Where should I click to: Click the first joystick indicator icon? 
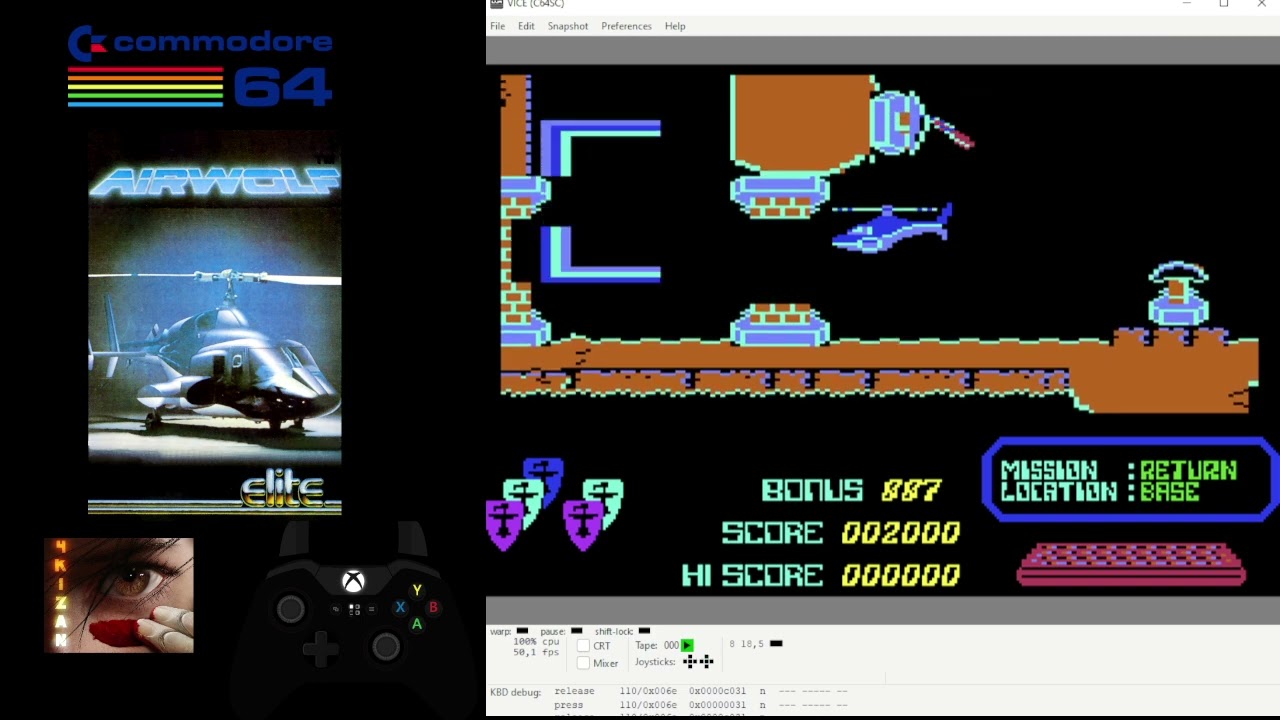click(690, 662)
